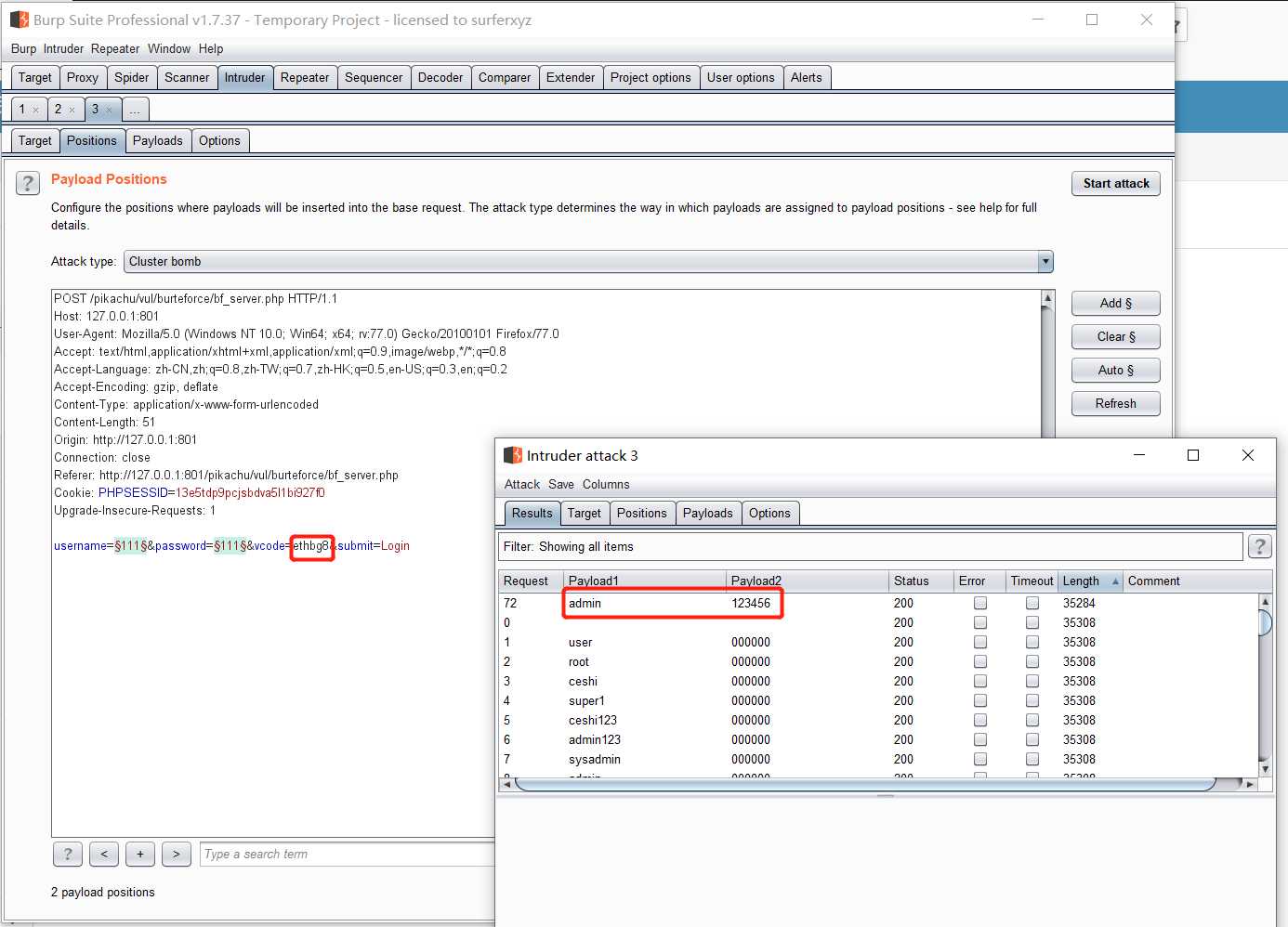
Task: Tick Error checkbox for root row
Action: (x=980, y=661)
